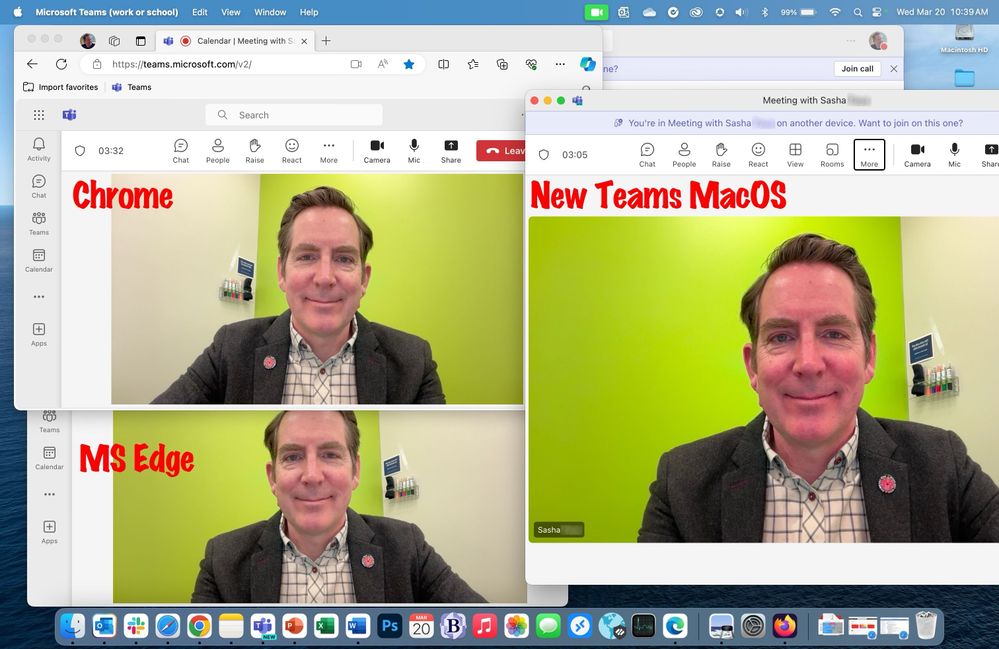Open View options in New Teams window

[x=795, y=155]
